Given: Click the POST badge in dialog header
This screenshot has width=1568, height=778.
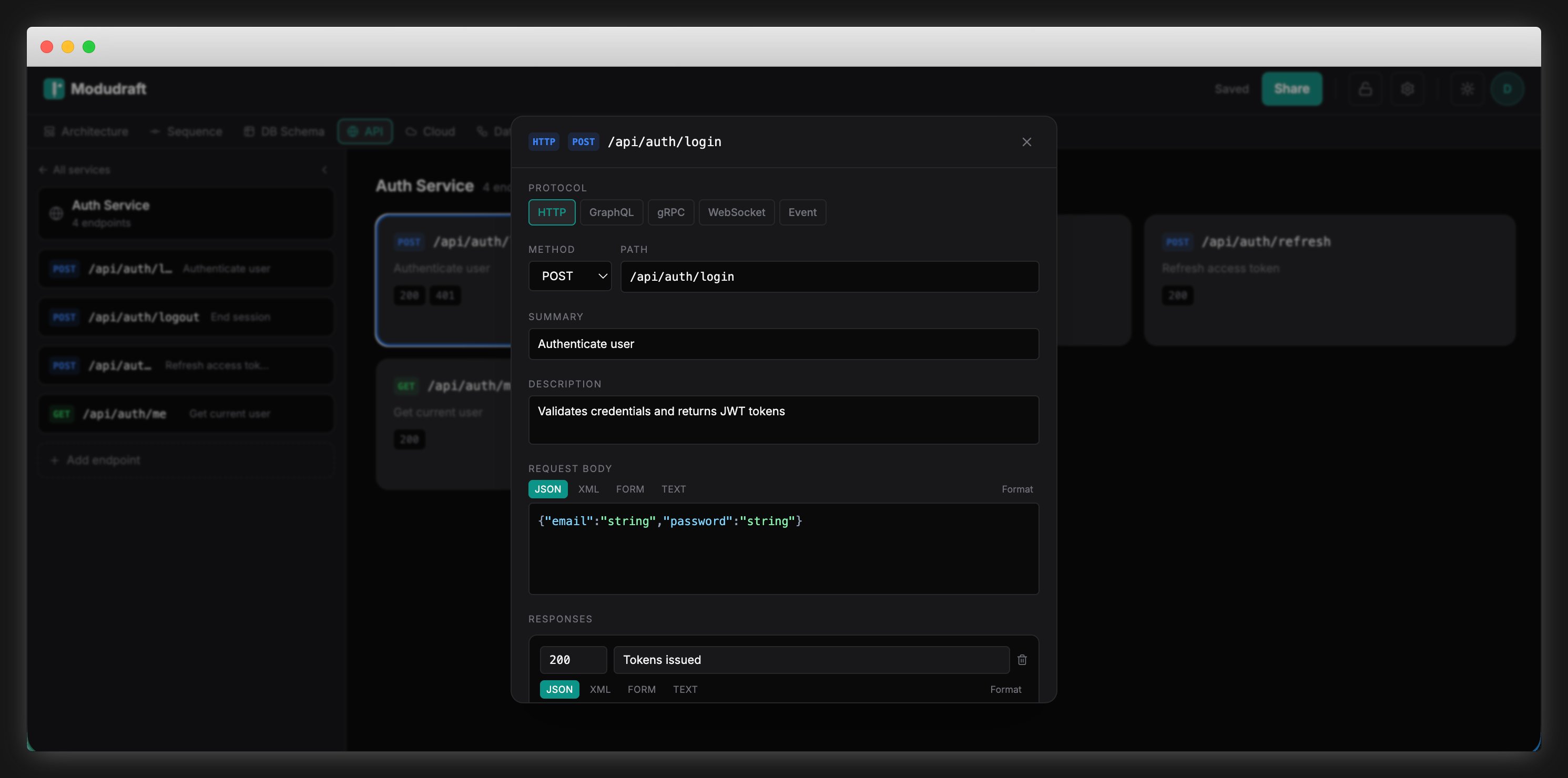Looking at the screenshot, I should click(x=583, y=142).
